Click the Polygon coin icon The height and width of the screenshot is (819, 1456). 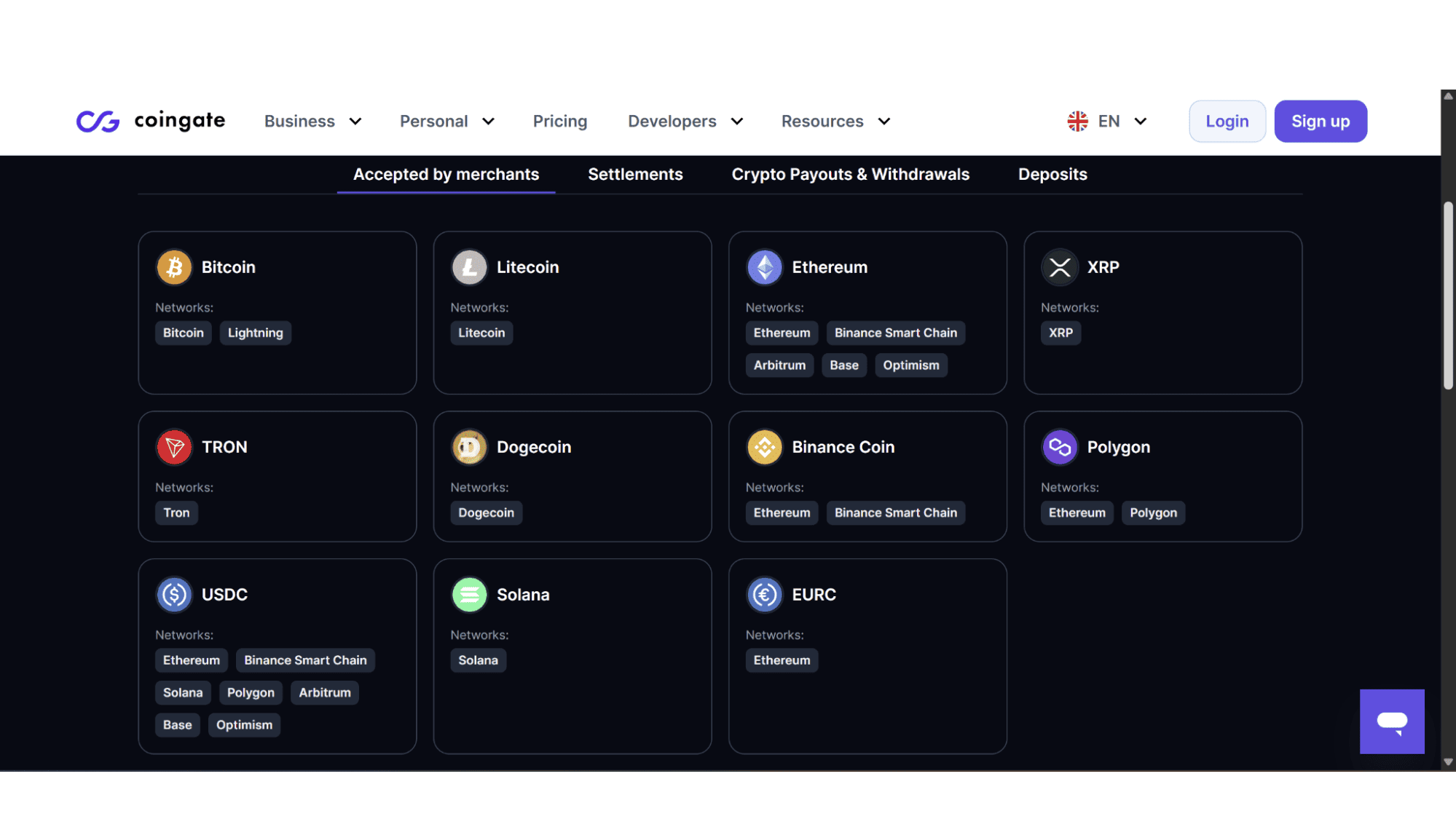point(1060,447)
